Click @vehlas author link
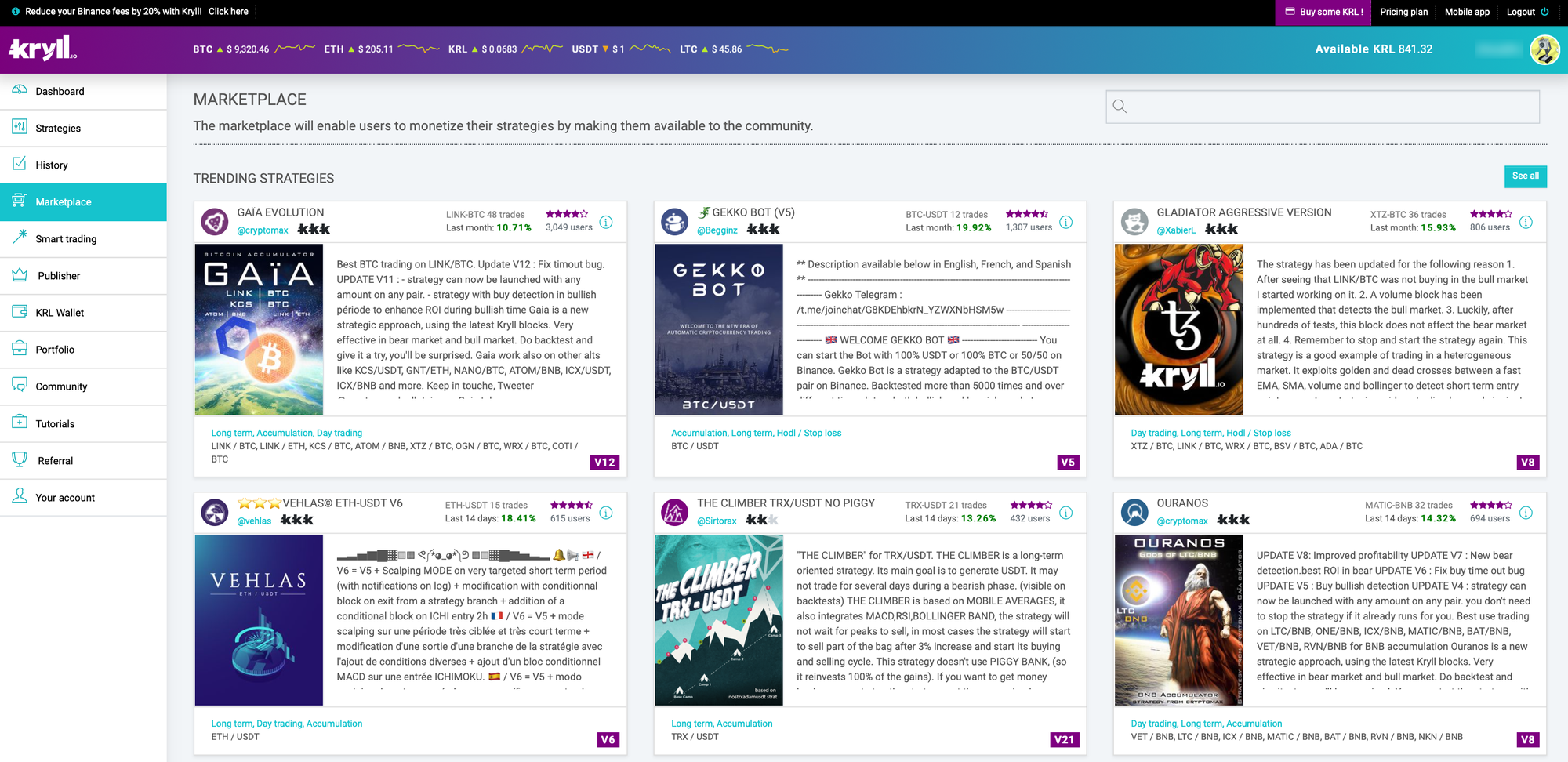1568x762 pixels. [x=254, y=521]
